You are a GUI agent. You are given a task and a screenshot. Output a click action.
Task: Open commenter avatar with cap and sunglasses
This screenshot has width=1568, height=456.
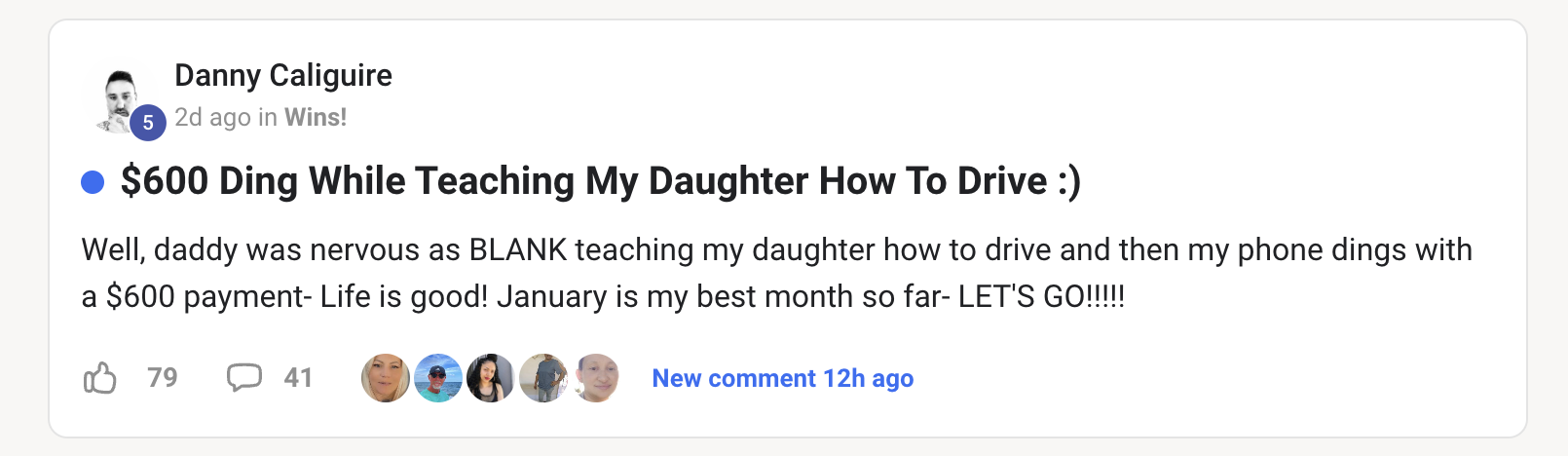pos(438,378)
